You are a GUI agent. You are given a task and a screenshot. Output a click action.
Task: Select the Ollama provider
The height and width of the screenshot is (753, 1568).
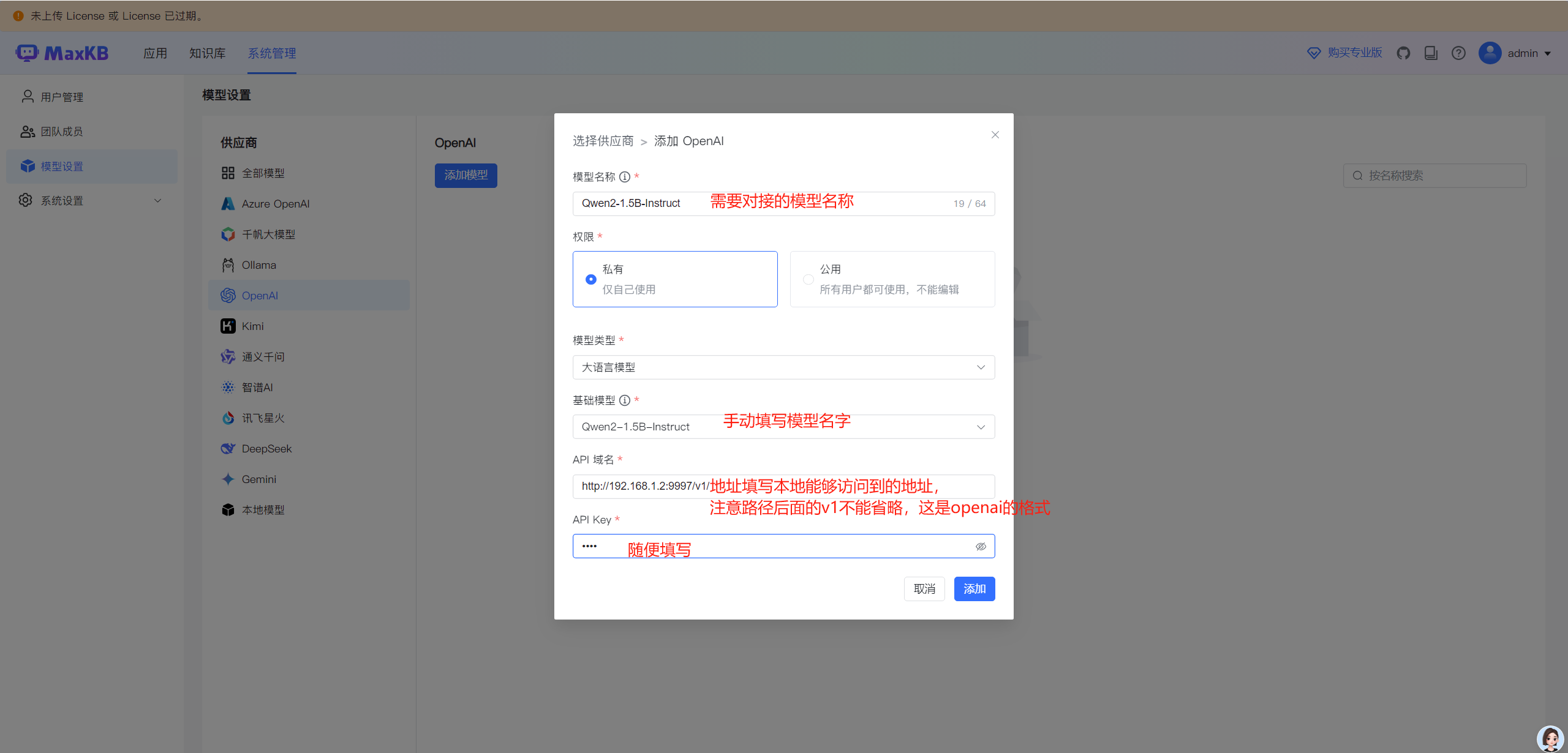258,264
